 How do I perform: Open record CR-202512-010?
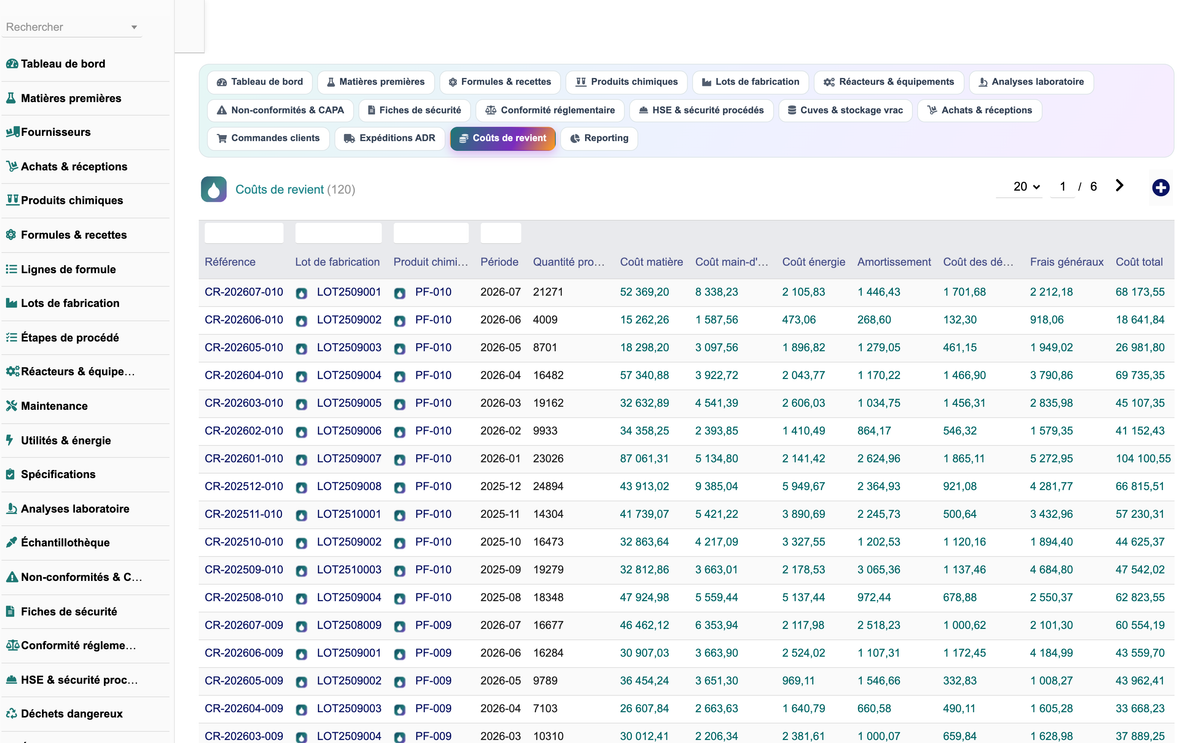[244, 487]
